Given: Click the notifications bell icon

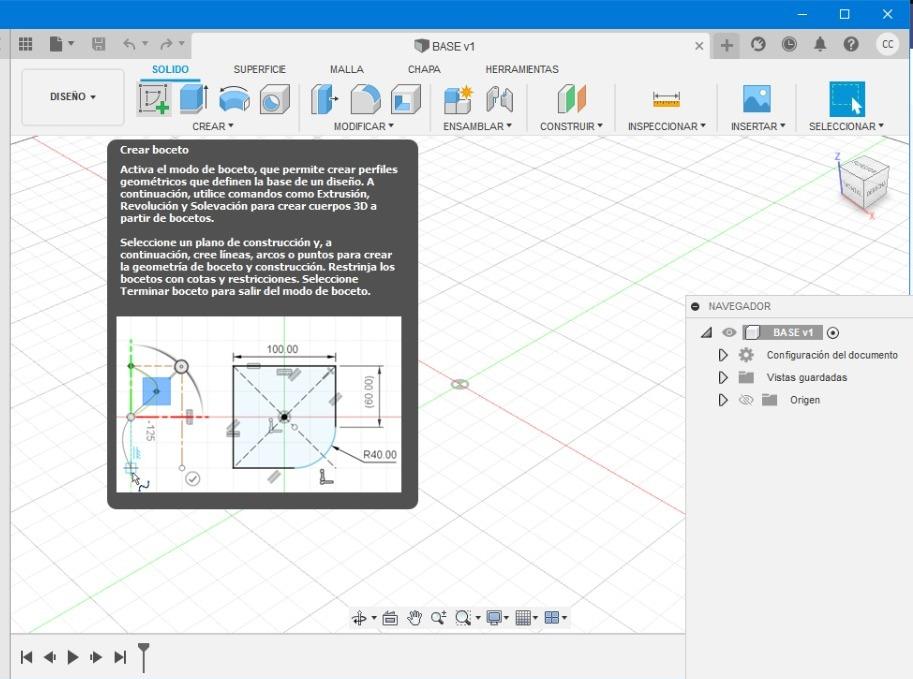Looking at the screenshot, I should pyautogui.click(x=820, y=44).
